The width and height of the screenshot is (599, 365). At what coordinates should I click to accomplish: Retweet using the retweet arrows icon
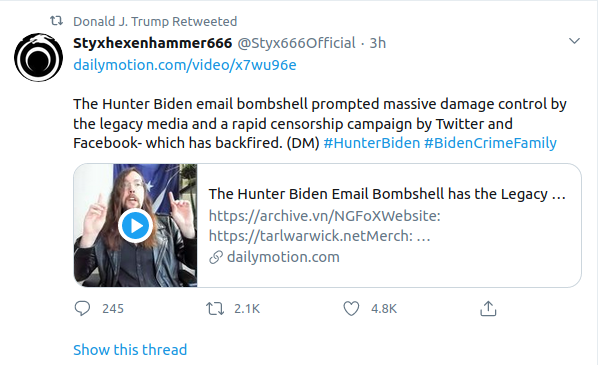215,308
